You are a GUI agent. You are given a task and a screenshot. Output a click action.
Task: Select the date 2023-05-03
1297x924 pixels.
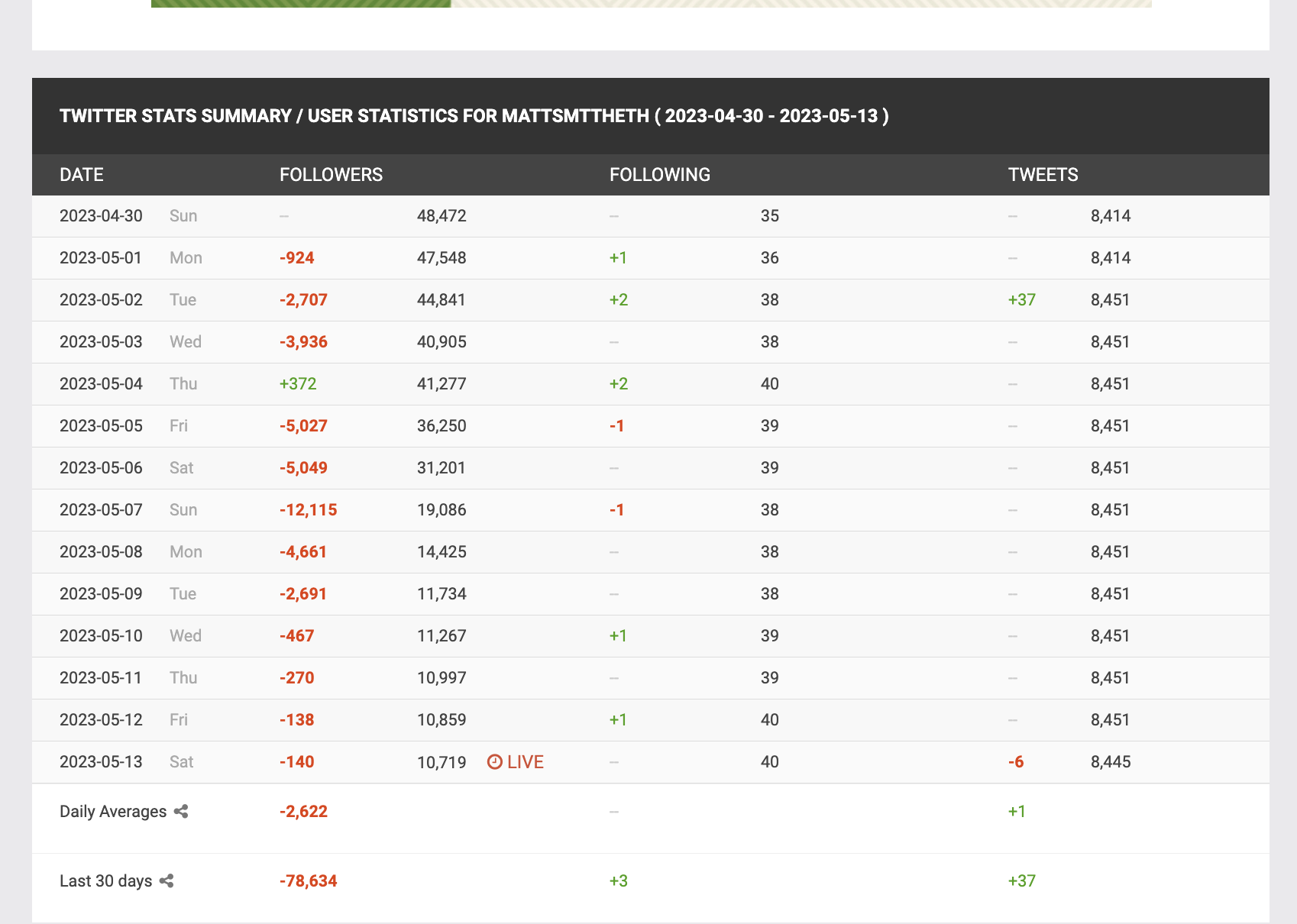pyautogui.click(x=101, y=342)
